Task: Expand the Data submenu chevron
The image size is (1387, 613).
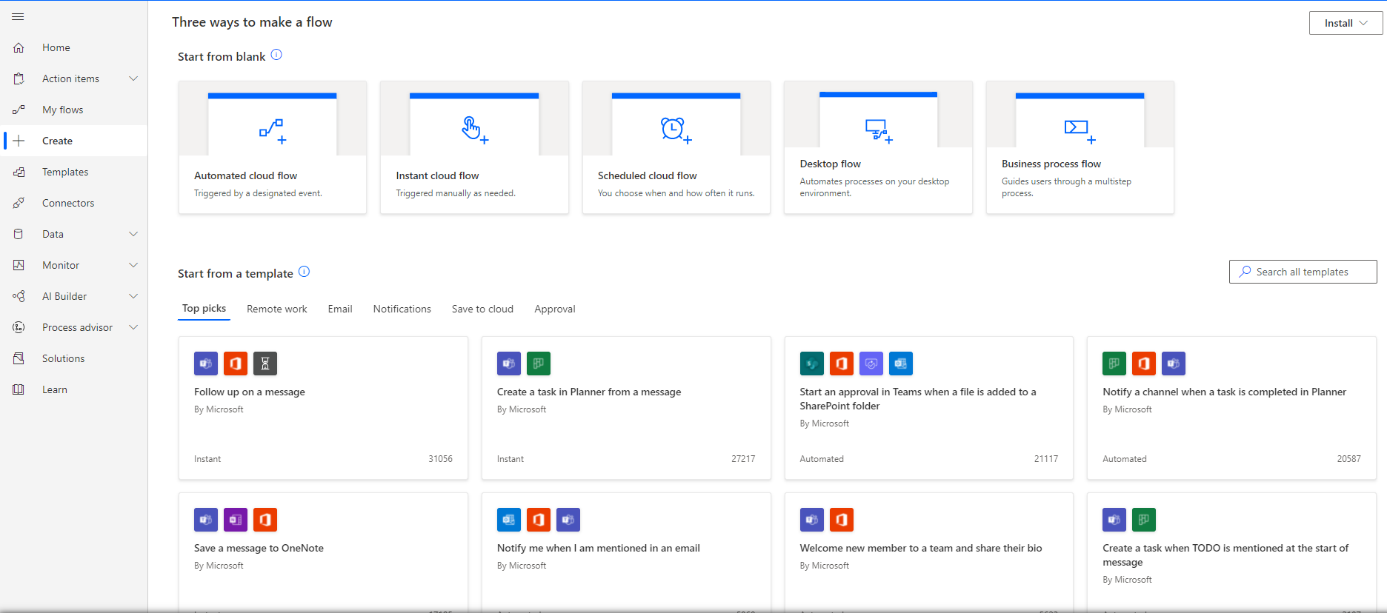Action: (133, 234)
